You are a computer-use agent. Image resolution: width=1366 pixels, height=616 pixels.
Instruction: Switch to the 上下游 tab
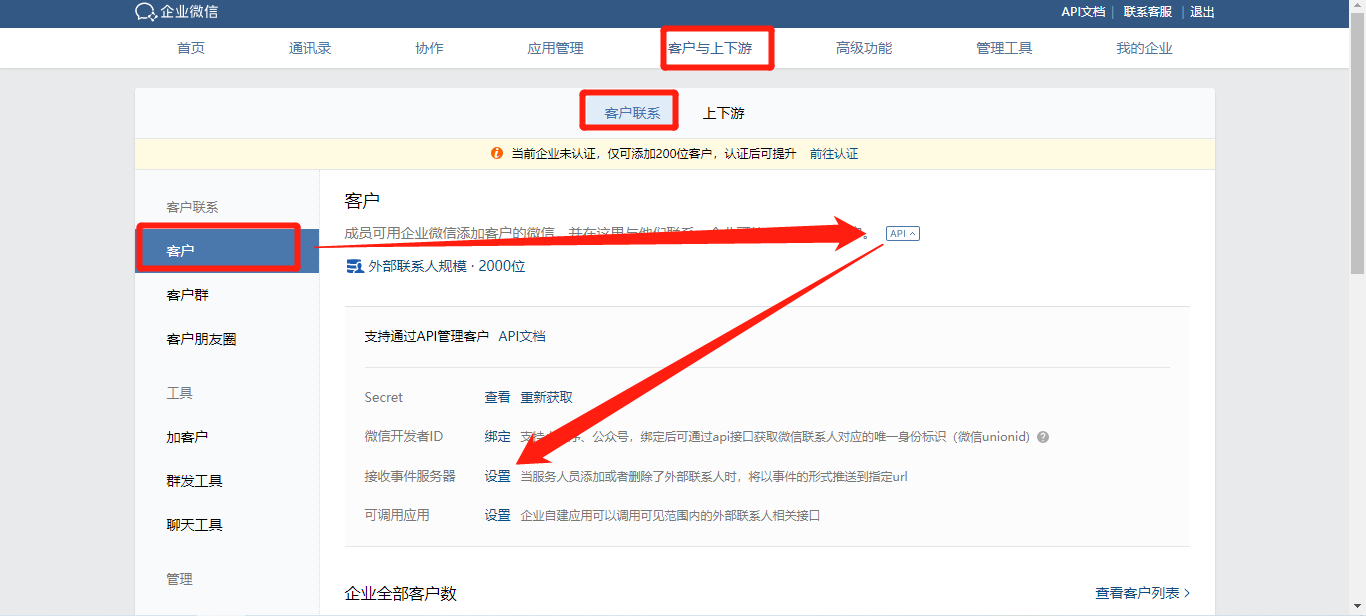[723, 113]
